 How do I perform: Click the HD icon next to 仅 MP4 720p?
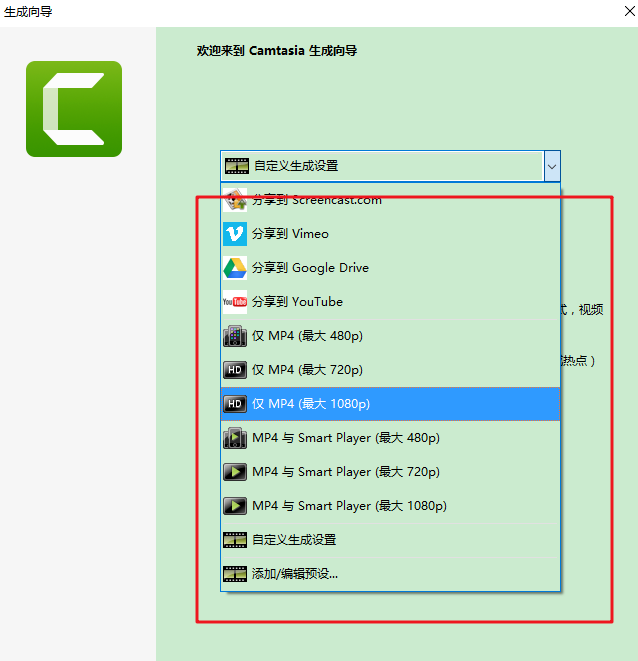point(235,370)
